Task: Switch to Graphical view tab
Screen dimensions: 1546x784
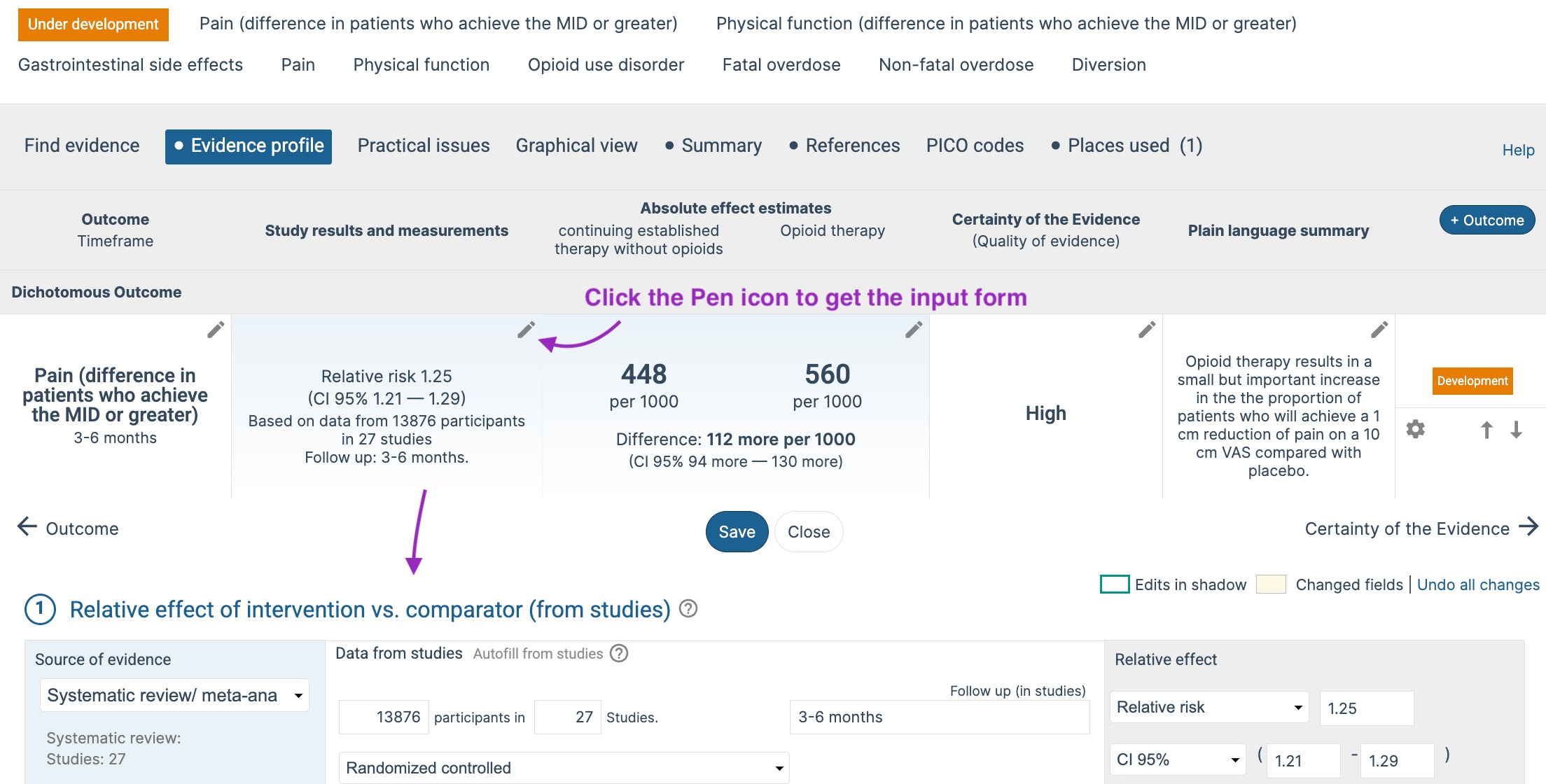Action: point(577,146)
